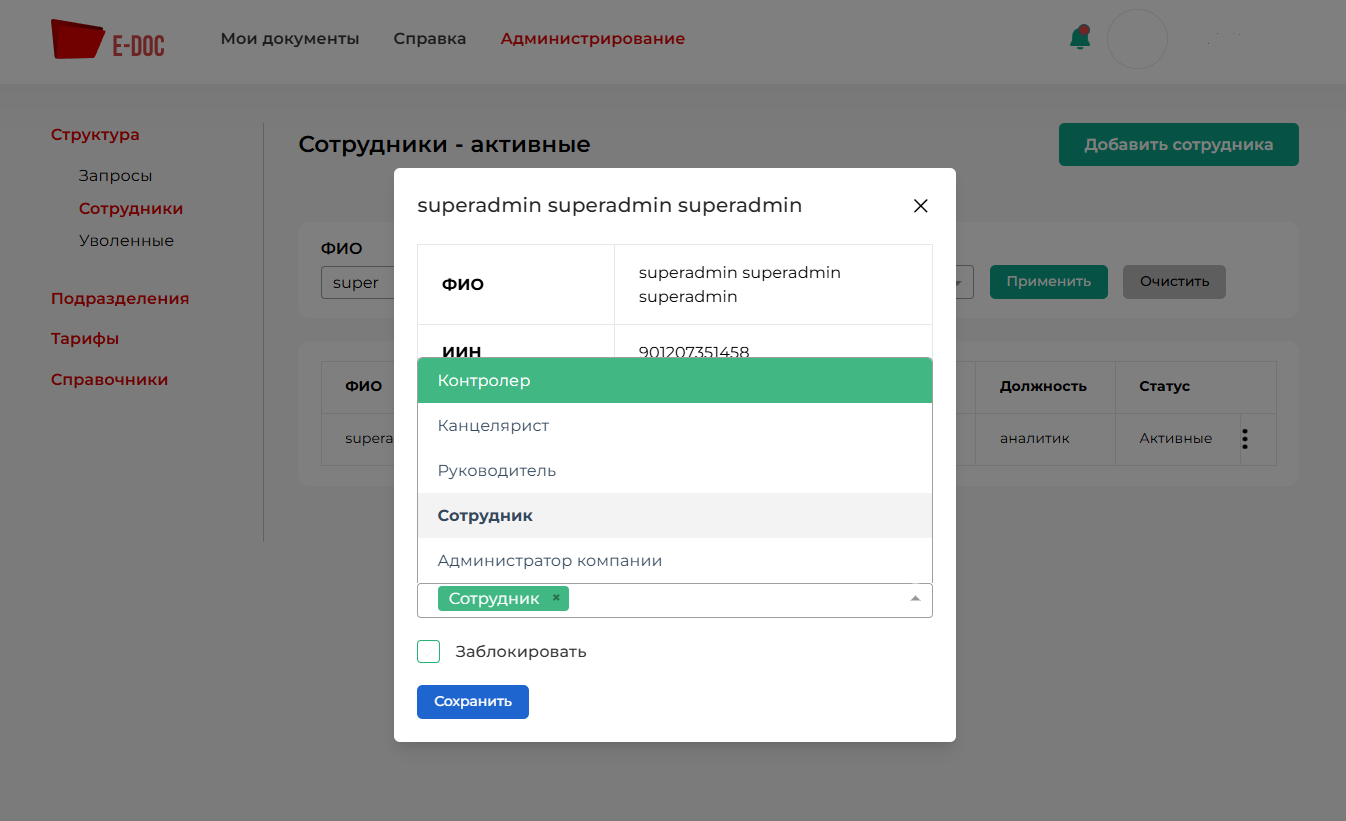Remove the Сотрудник tag from roles

(556, 598)
